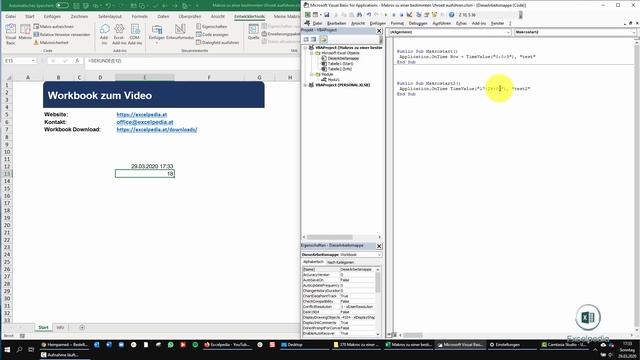Click the code window horizontal scrollbar

(413, 335)
